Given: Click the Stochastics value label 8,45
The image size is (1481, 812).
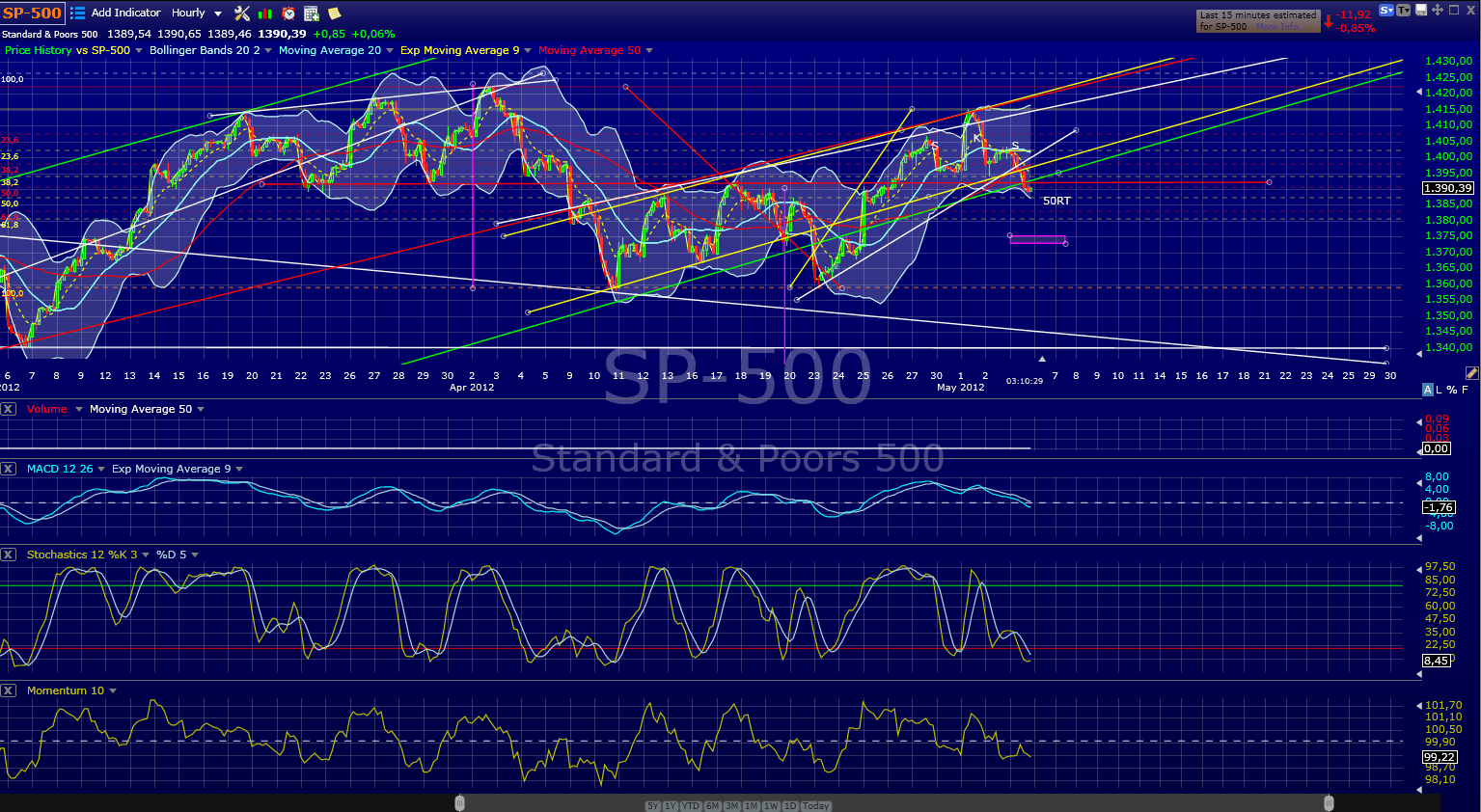Looking at the screenshot, I should 1436,661.
